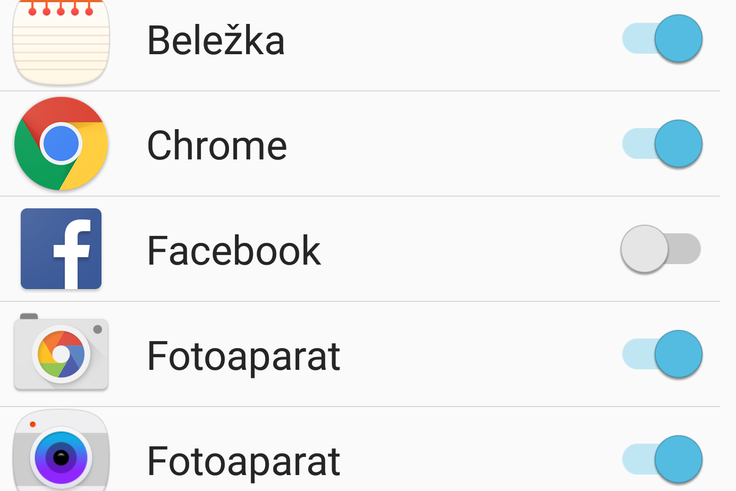This screenshot has height=491, width=736.
Task: Select the entire Beležka list row
Action: coord(360,45)
